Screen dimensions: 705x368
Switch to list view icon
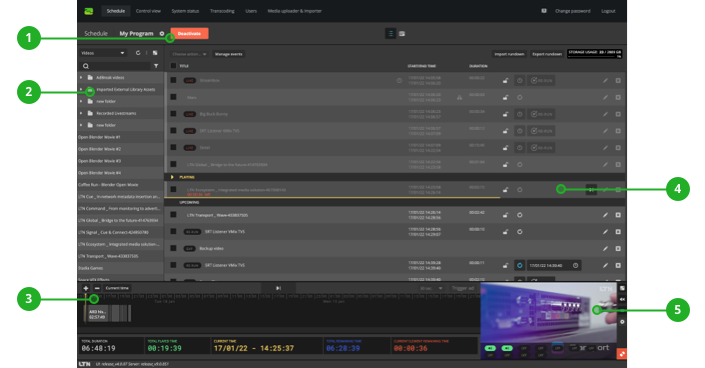coord(391,34)
